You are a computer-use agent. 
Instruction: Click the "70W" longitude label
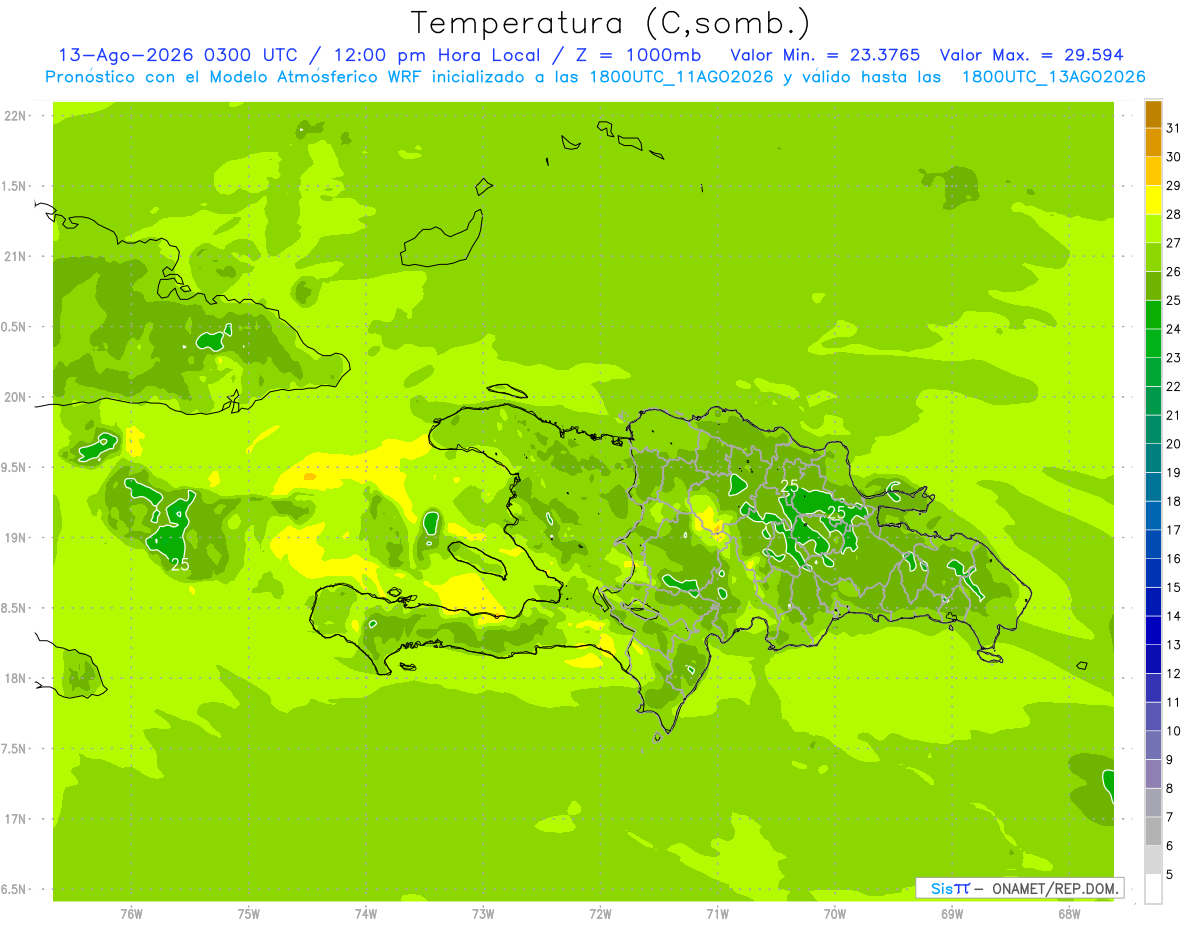(x=835, y=914)
